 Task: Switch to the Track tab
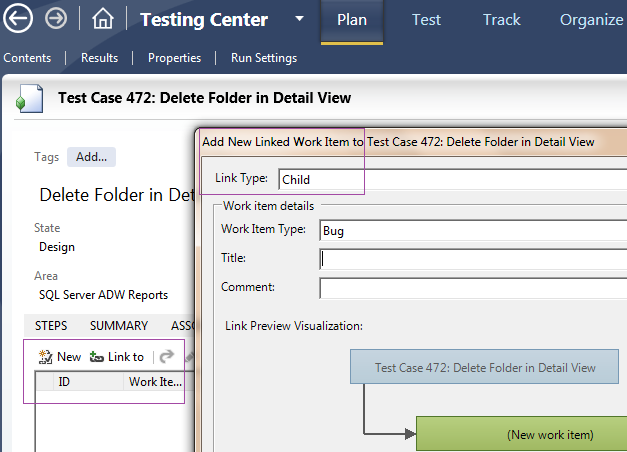[501, 20]
